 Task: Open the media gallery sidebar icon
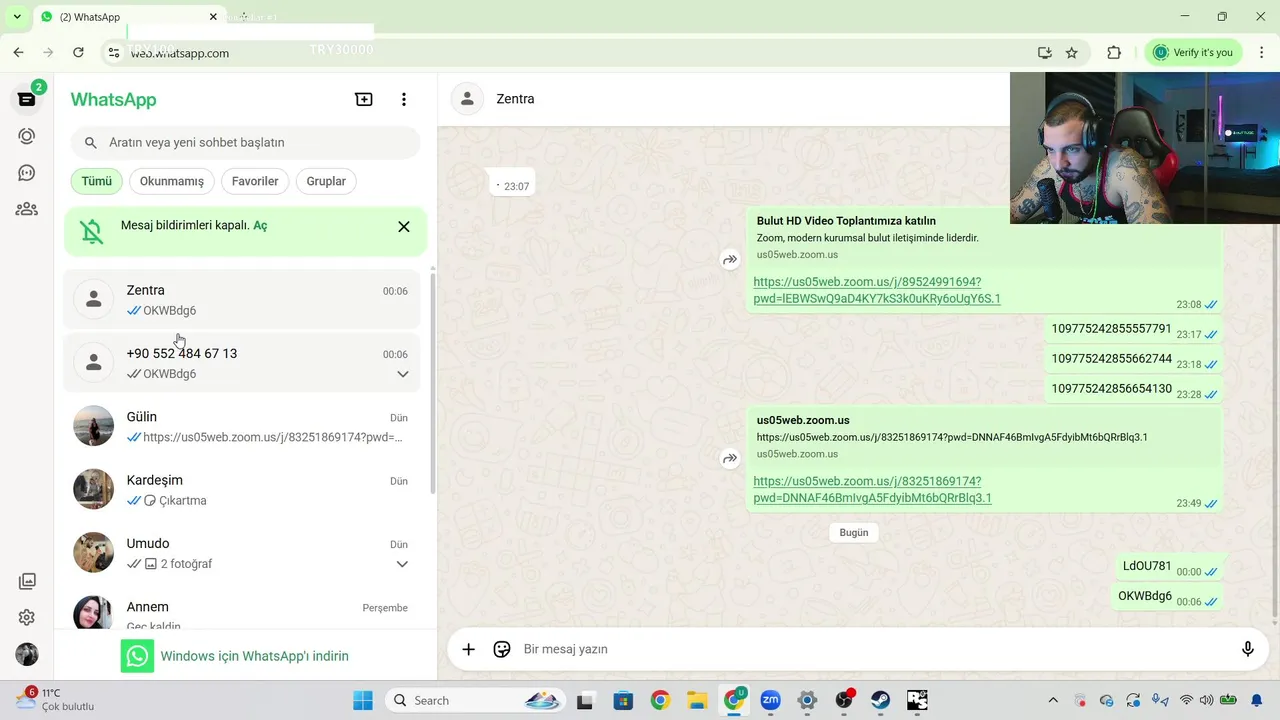pos(27,581)
